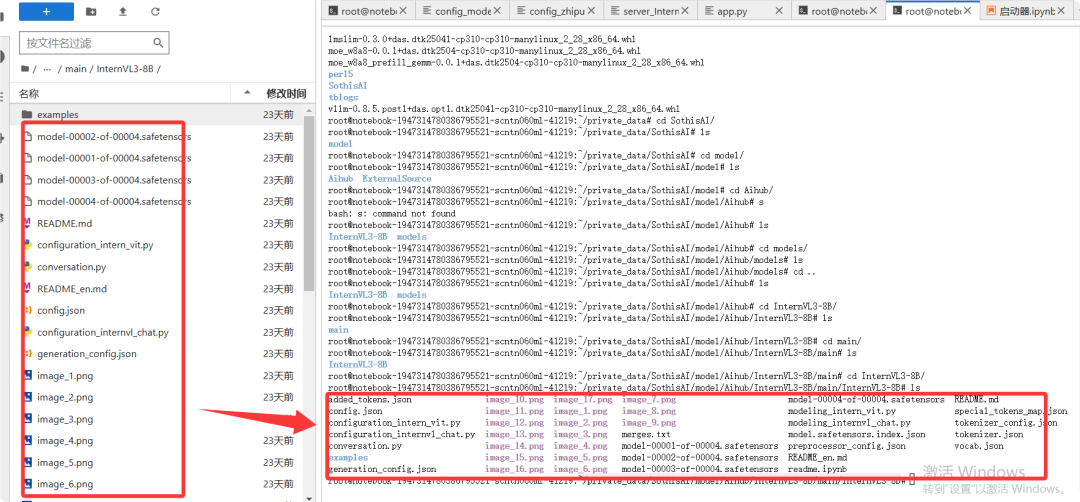Screen dimensions: 1080x502
Task: Click the blue plus new launcher button
Action: point(46,11)
